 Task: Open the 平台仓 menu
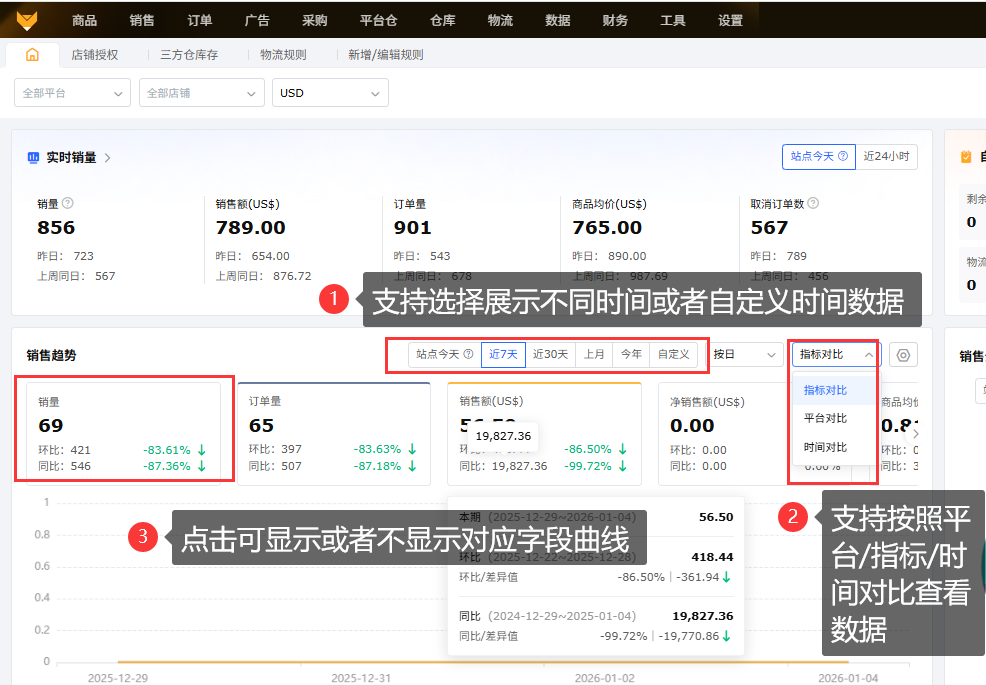379,20
